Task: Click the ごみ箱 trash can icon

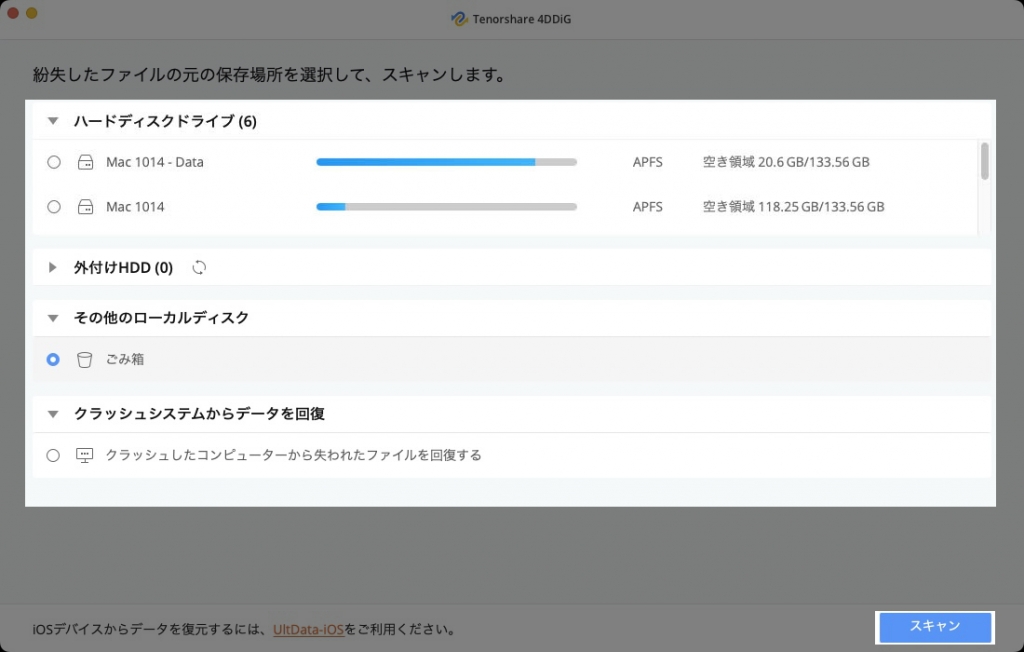Action: coord(85,359)
